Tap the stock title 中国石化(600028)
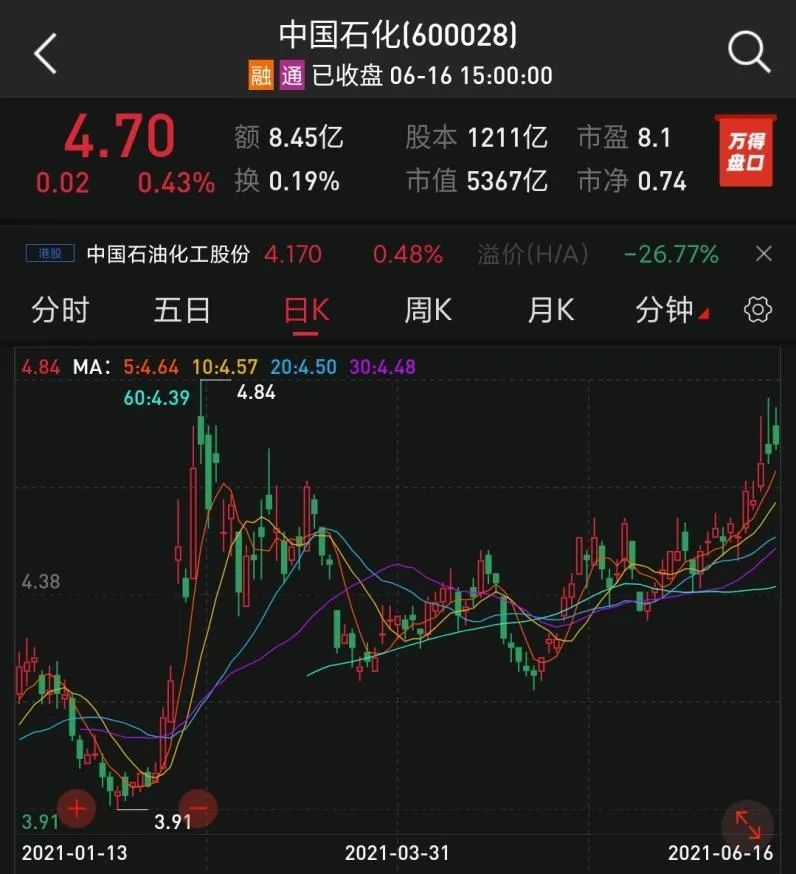This screenshot has width=796, height=874. click(x=398, y=35)
